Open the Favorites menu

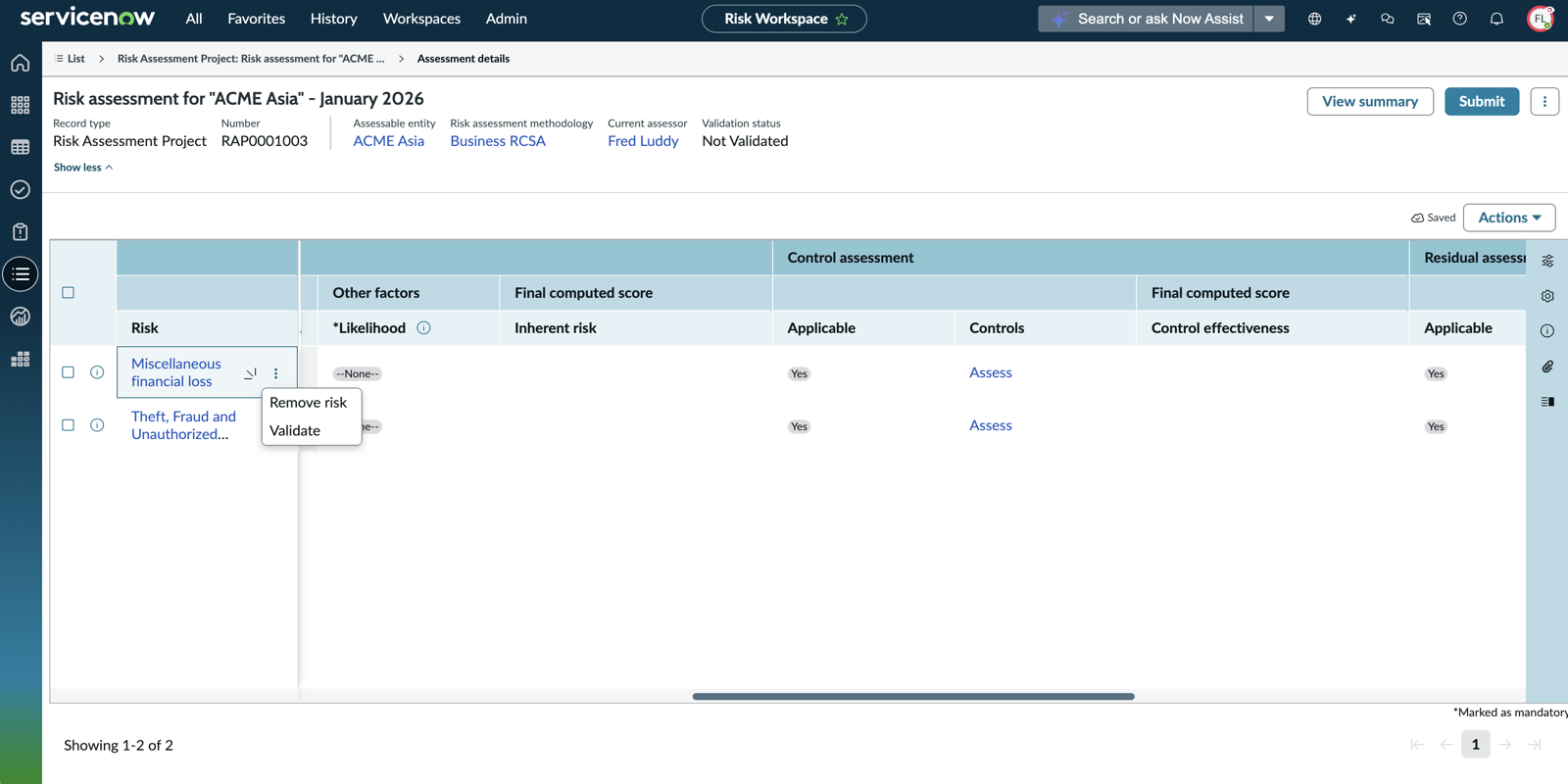pyautogui.click(x=257, y=19)
